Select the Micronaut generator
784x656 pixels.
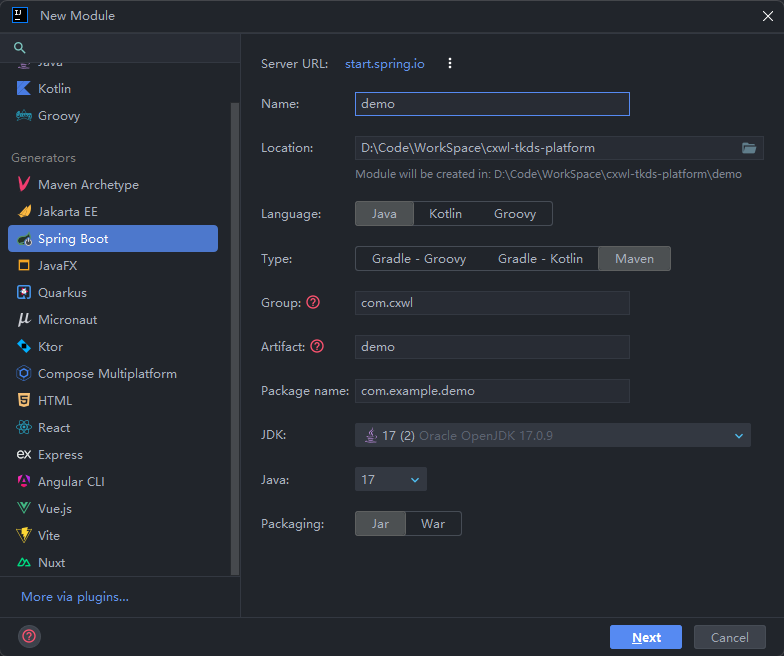click(67, 320)
